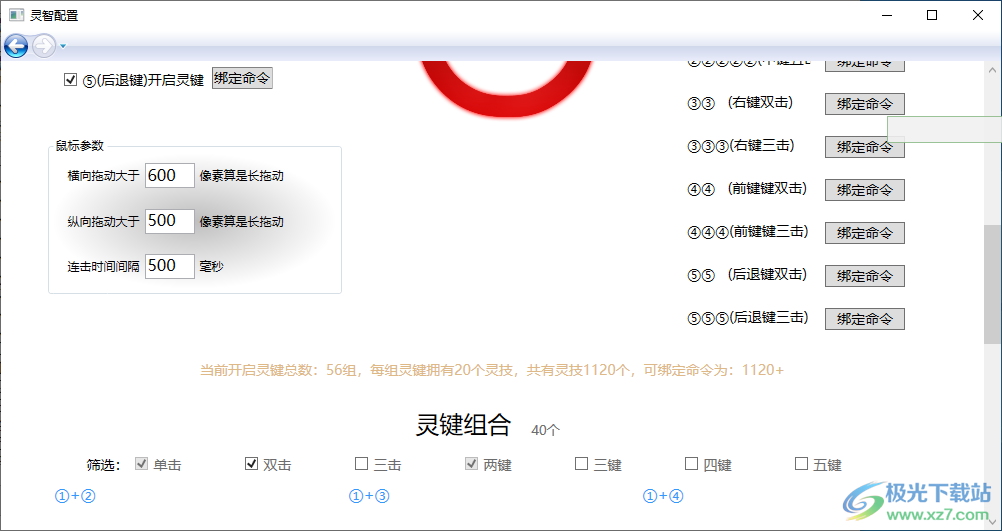Click the 筛选 label
Viewport: 1002px width, 531px height.
[104, 465]
